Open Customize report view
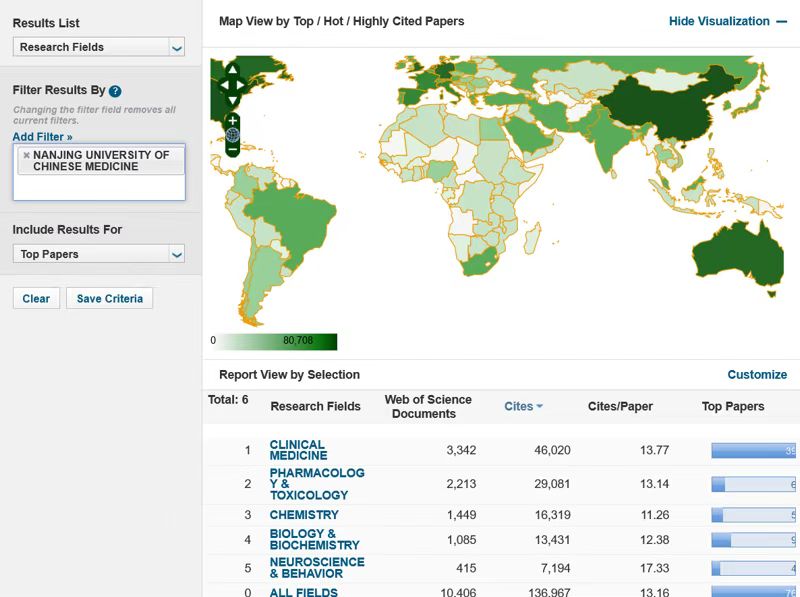The height and width of the screenshot is (597, 800). point(757,374)
